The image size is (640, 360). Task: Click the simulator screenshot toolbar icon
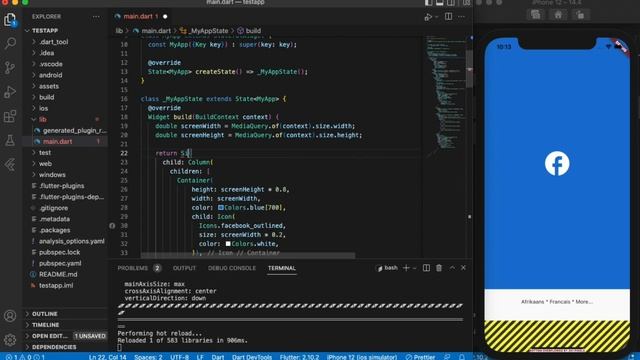[x=536, y=15]
